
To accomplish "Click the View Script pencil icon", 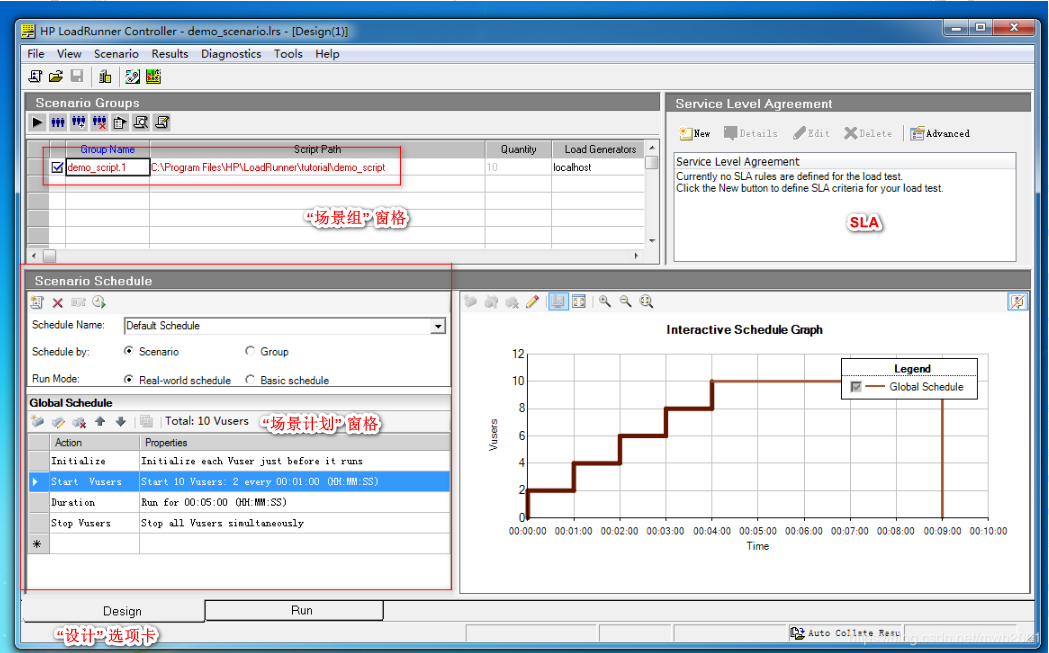I will (161, 122).
